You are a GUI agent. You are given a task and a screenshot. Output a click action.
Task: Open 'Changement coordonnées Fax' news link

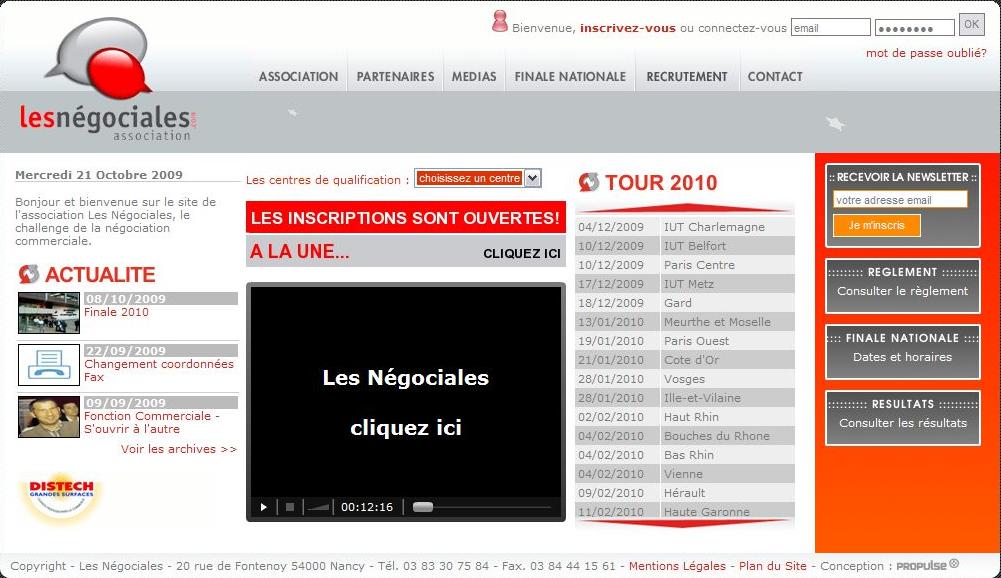159,370
